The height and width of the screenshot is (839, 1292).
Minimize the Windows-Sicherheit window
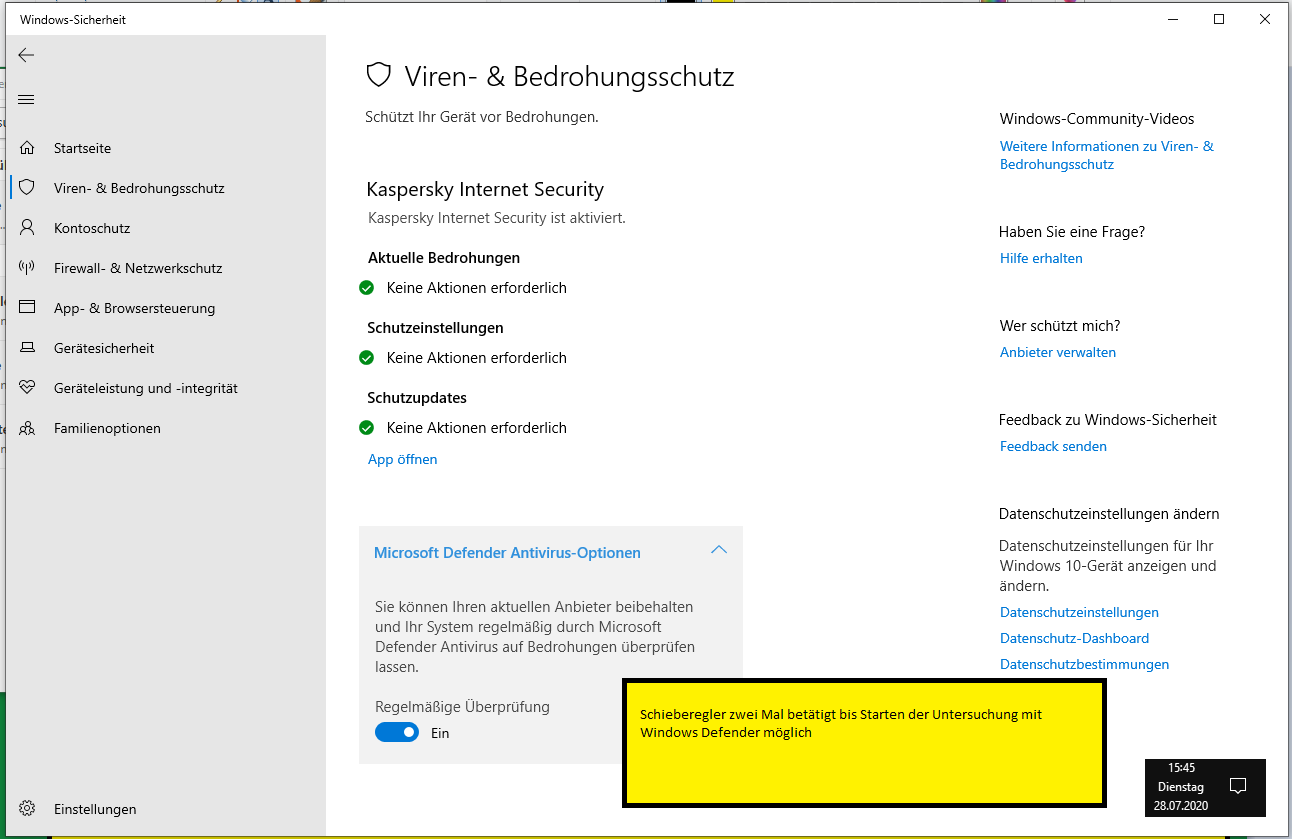point(1174,19)
